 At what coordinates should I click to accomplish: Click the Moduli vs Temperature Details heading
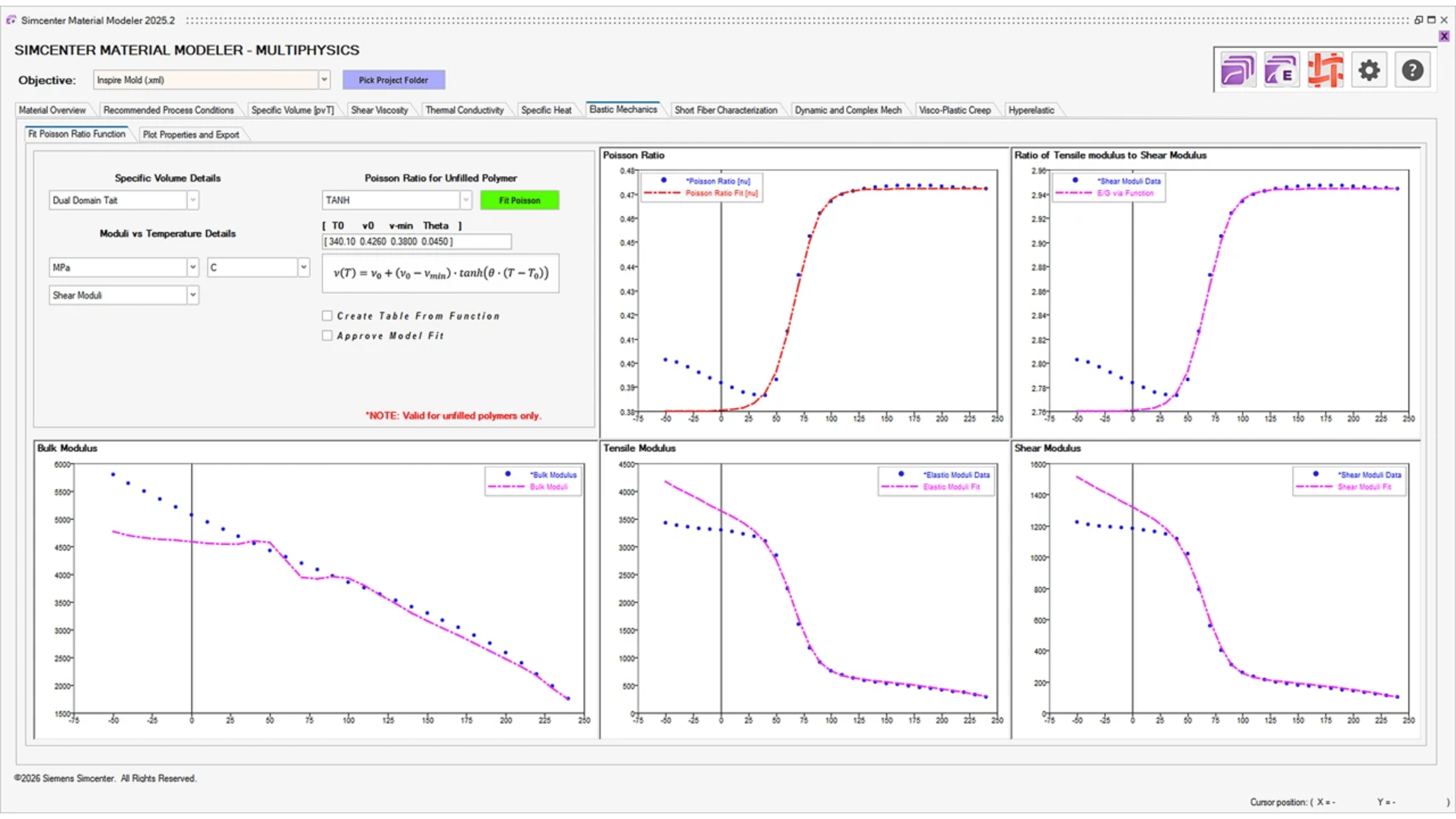point(167,234)
